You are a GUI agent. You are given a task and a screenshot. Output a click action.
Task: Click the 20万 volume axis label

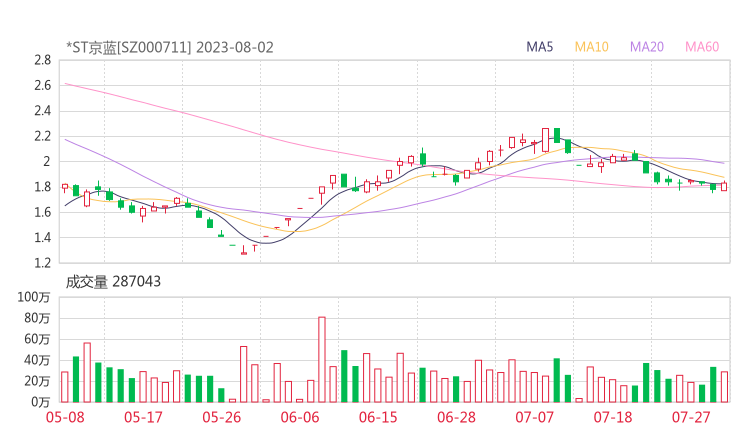click(x=37, y=381)
